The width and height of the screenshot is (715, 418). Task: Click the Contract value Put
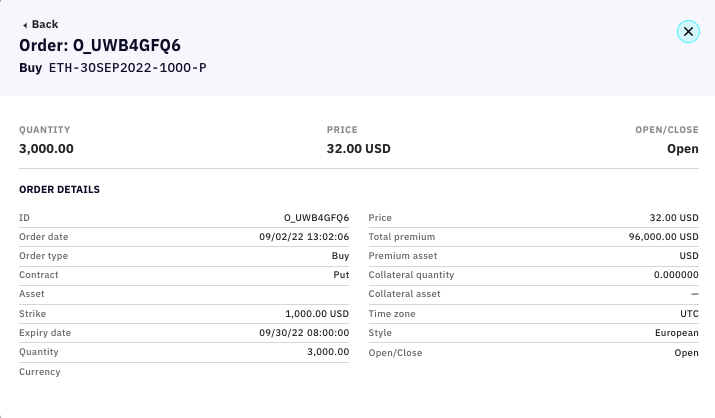pos(340,275)
